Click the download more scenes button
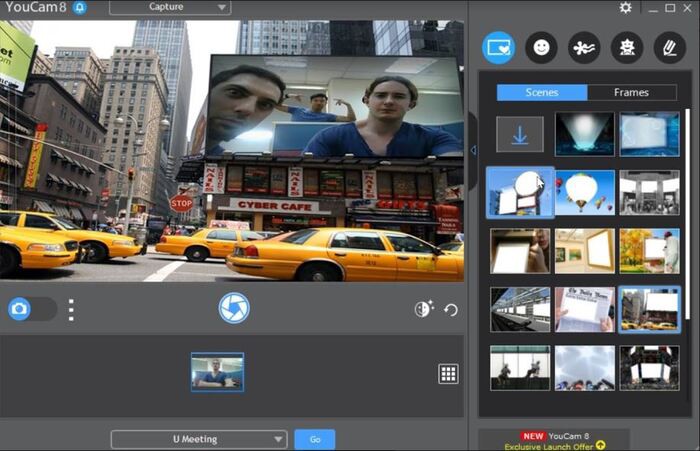The image size is (700, 451). point(520,134)
